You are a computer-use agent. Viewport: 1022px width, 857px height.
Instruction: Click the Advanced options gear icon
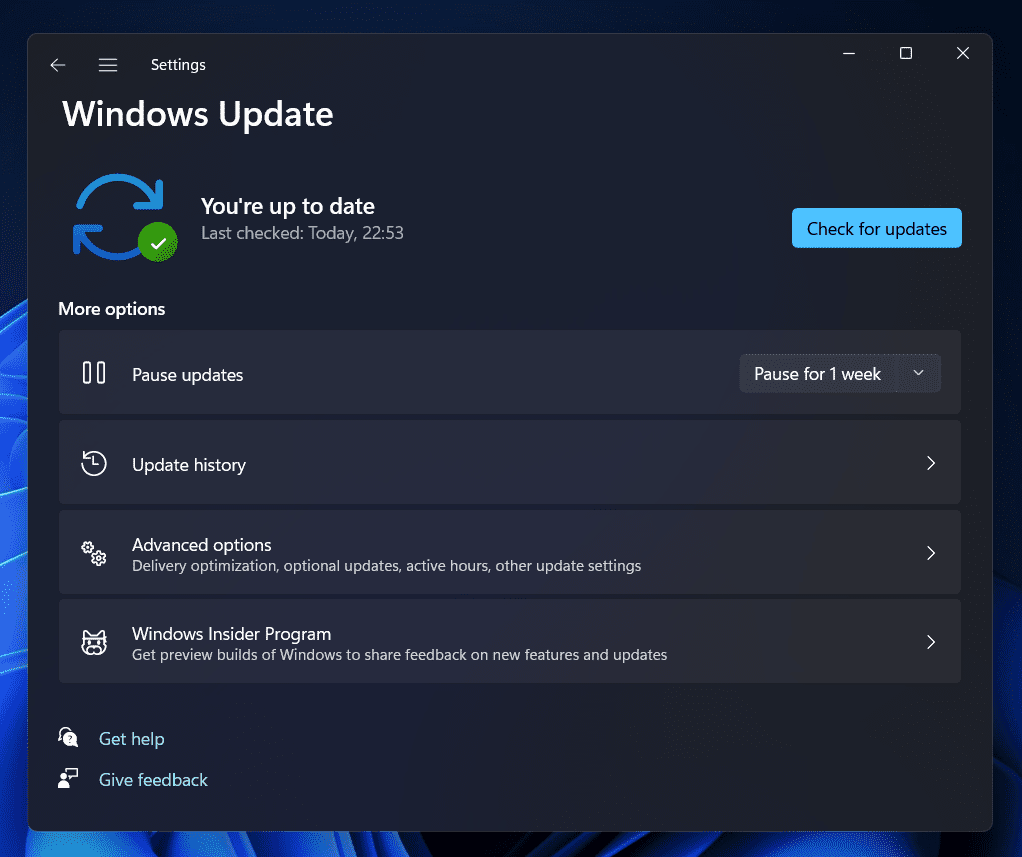coord(93,553)
